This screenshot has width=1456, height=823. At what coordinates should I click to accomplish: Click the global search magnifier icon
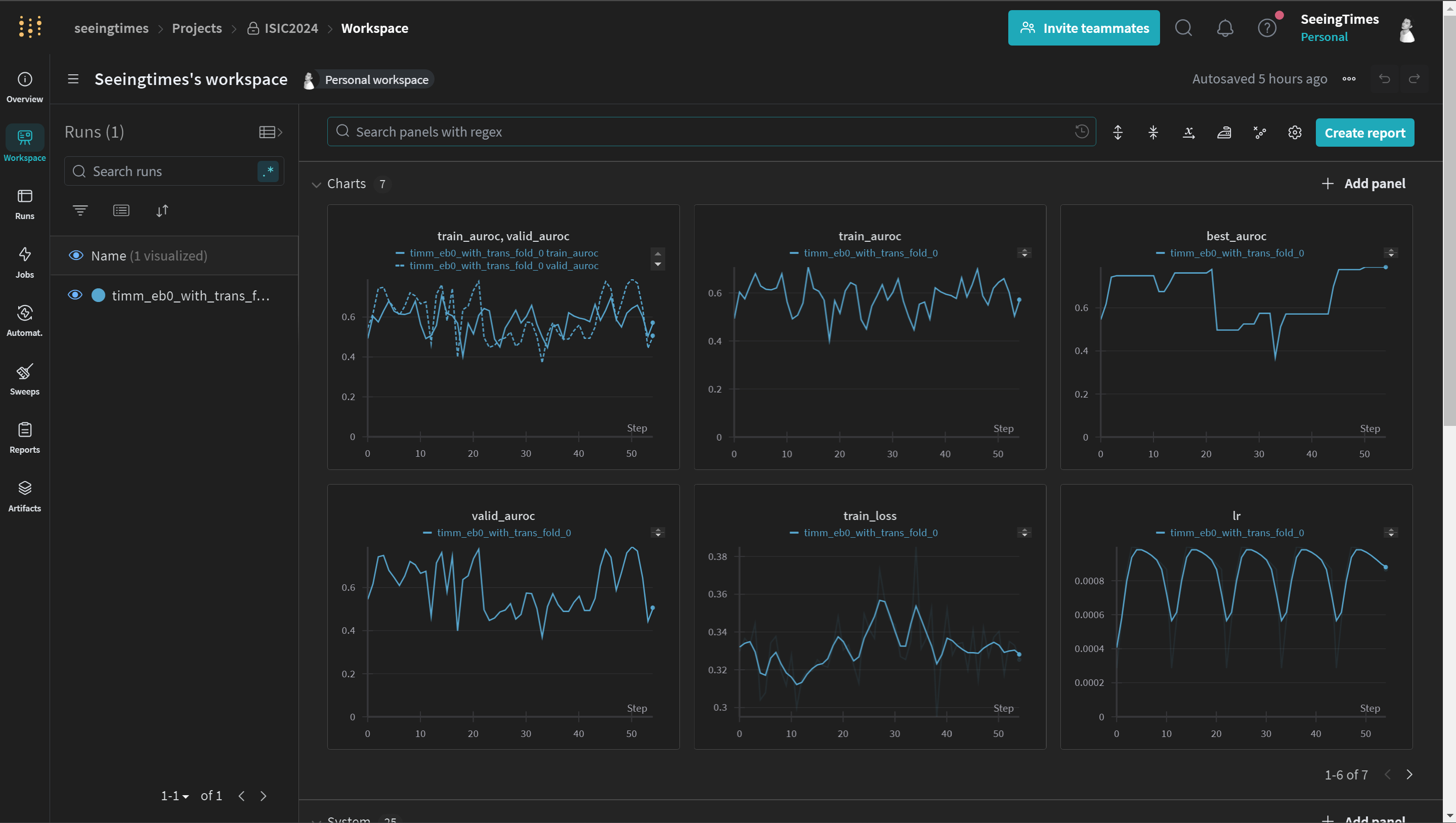tap(1183, 28)
